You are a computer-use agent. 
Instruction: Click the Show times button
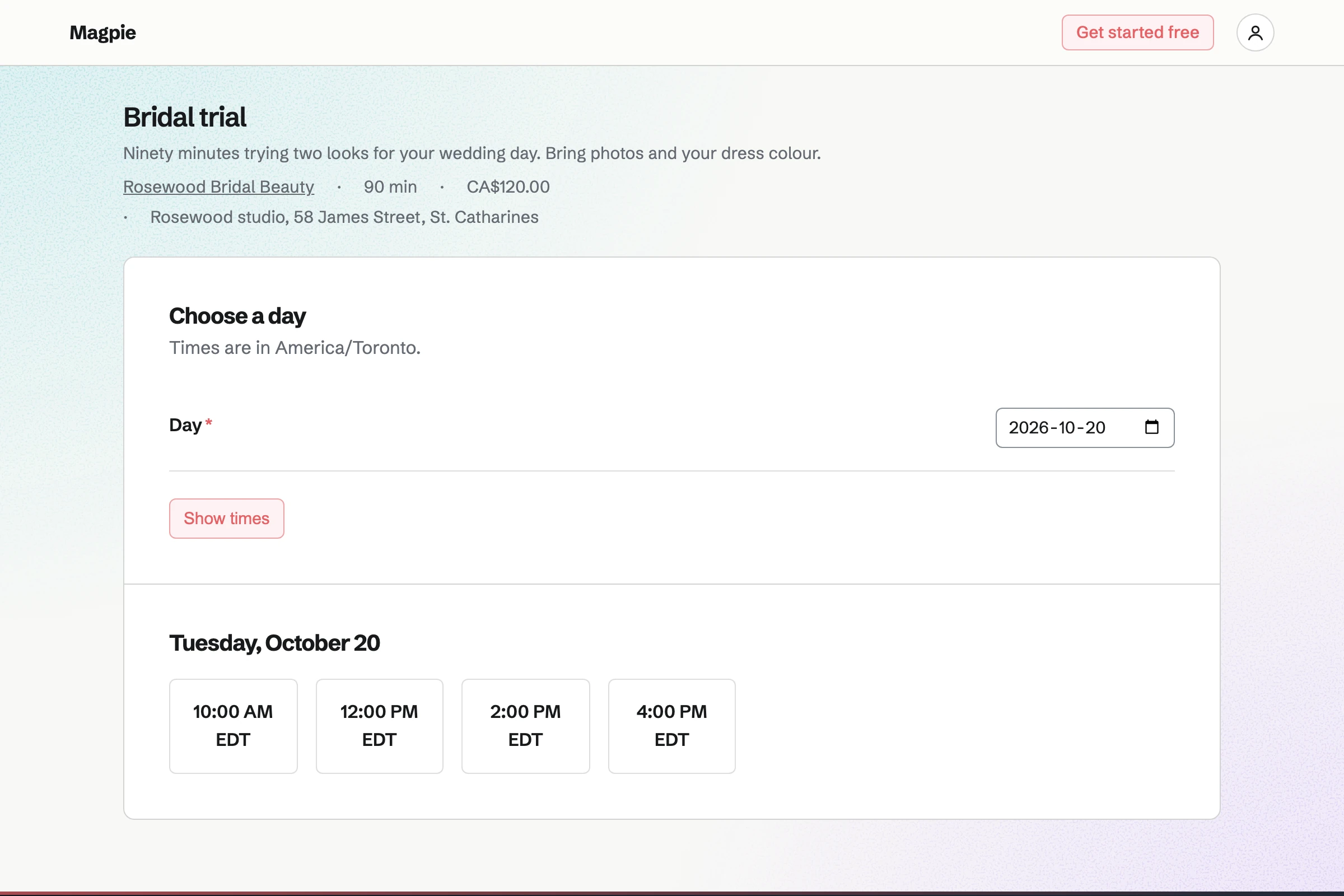226,519
